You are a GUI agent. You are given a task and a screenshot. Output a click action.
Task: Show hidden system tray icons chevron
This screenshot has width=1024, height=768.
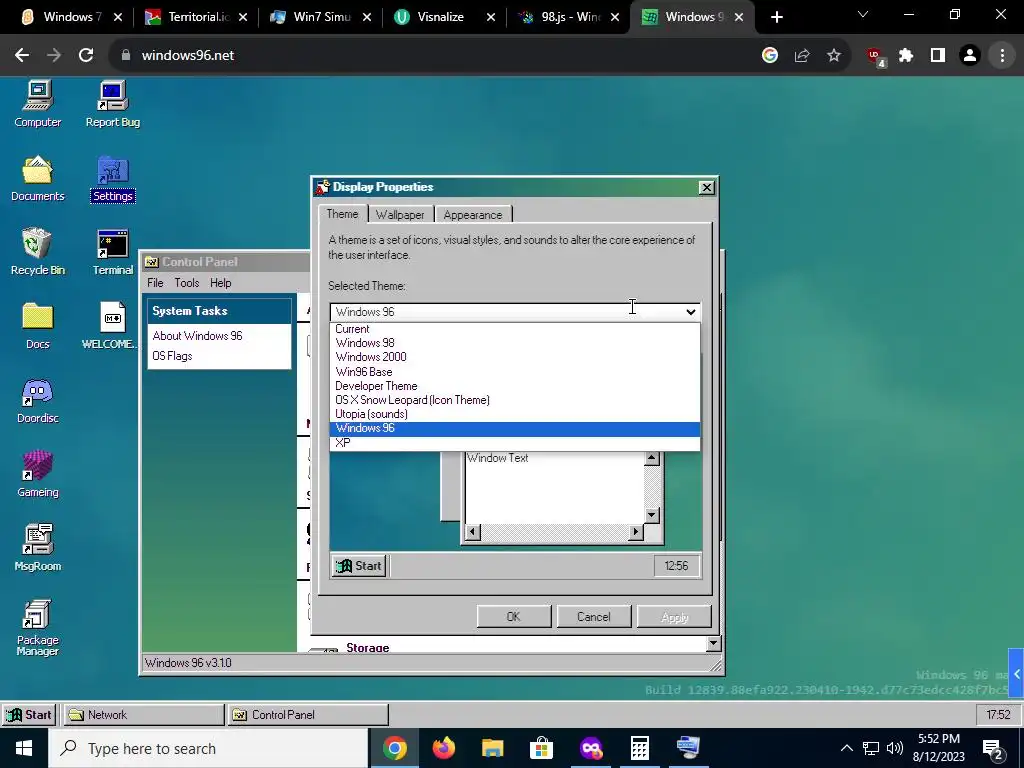click(846, 748)
